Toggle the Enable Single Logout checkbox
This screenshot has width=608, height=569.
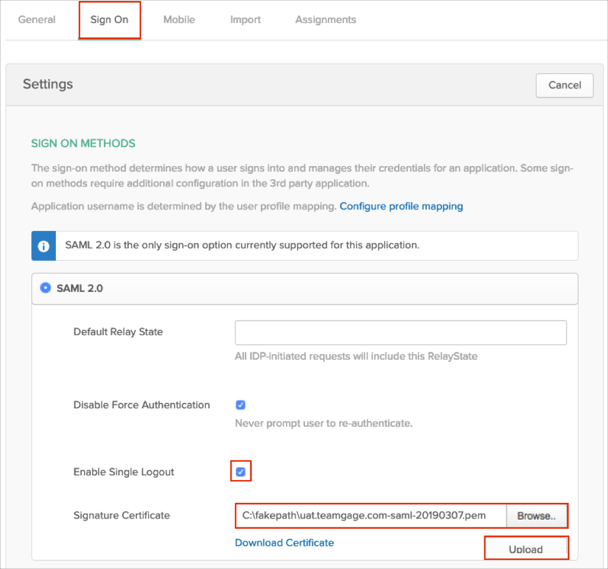[240, 471]
